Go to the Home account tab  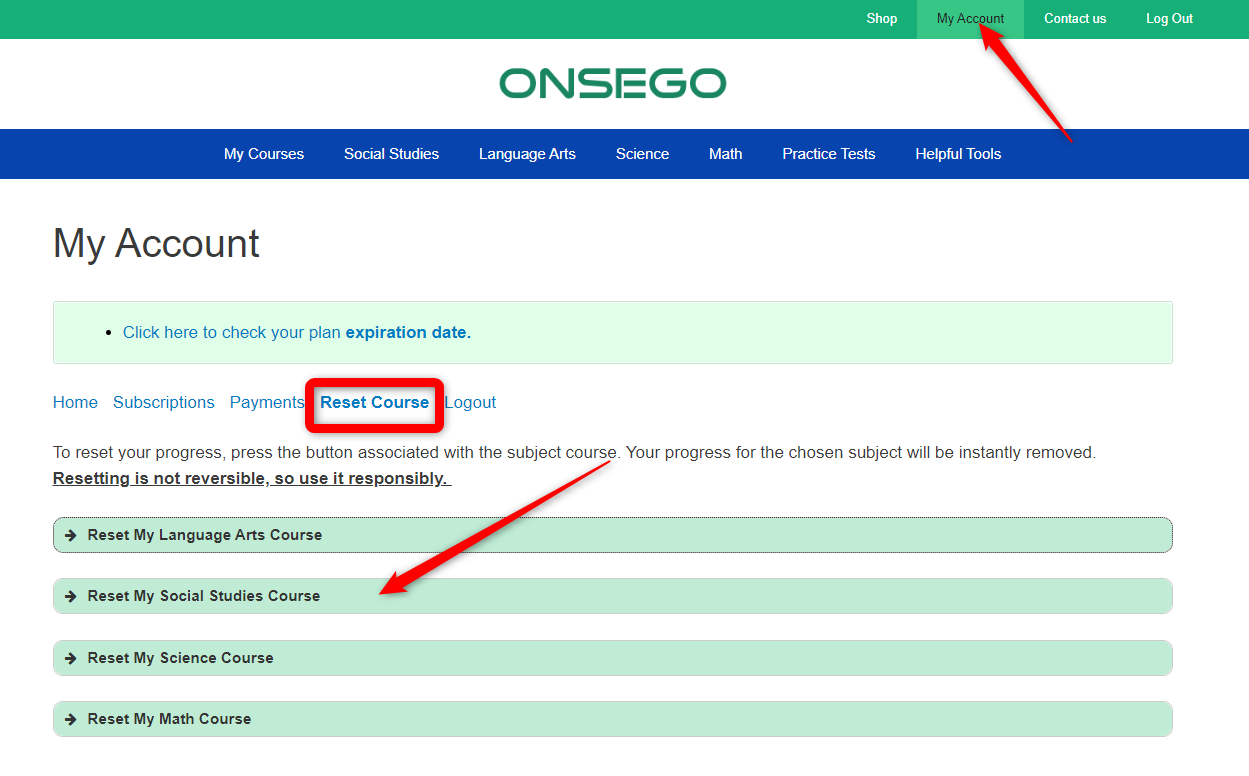(x=75, y=402)
